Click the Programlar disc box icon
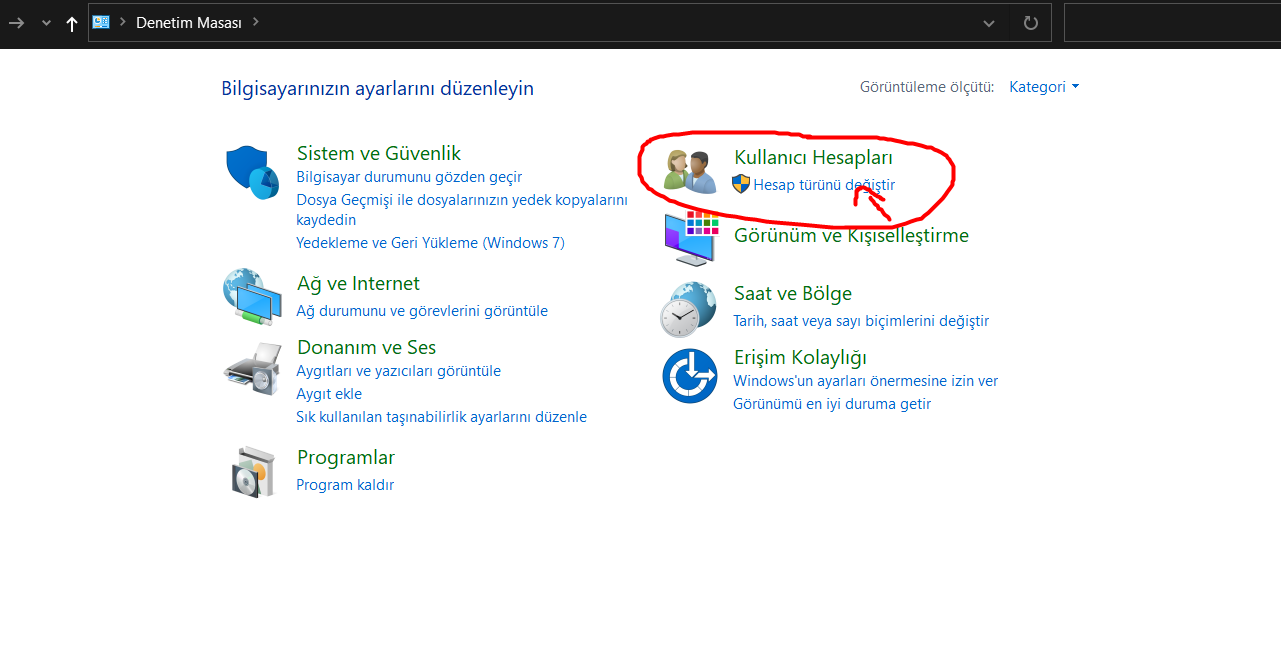1281x663 pixels. pyautogui.click(x=252, y=472)
